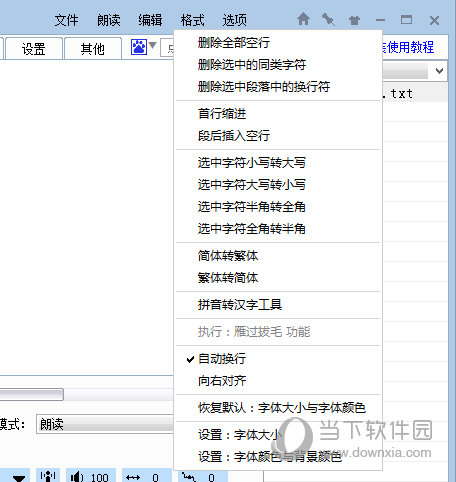Open the 朗读 mode combo box
The width and height of the screenshot is (456, 482).
[x=105, y=424]
